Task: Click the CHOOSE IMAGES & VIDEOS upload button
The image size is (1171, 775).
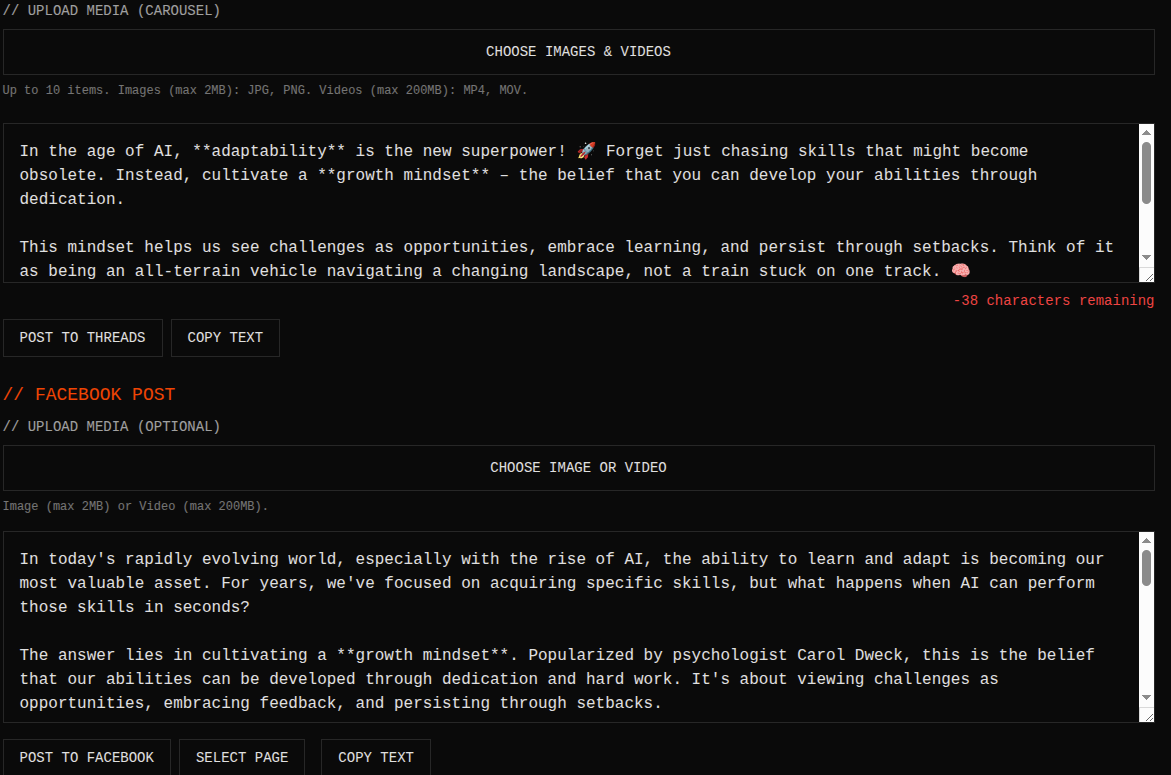Action: (578, 51)
